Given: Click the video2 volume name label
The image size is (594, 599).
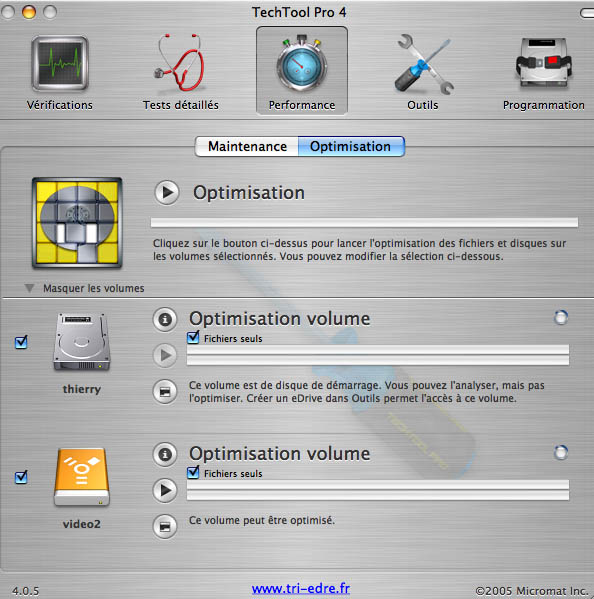Looking at the screenshot, I should click(x=82, y=524).
